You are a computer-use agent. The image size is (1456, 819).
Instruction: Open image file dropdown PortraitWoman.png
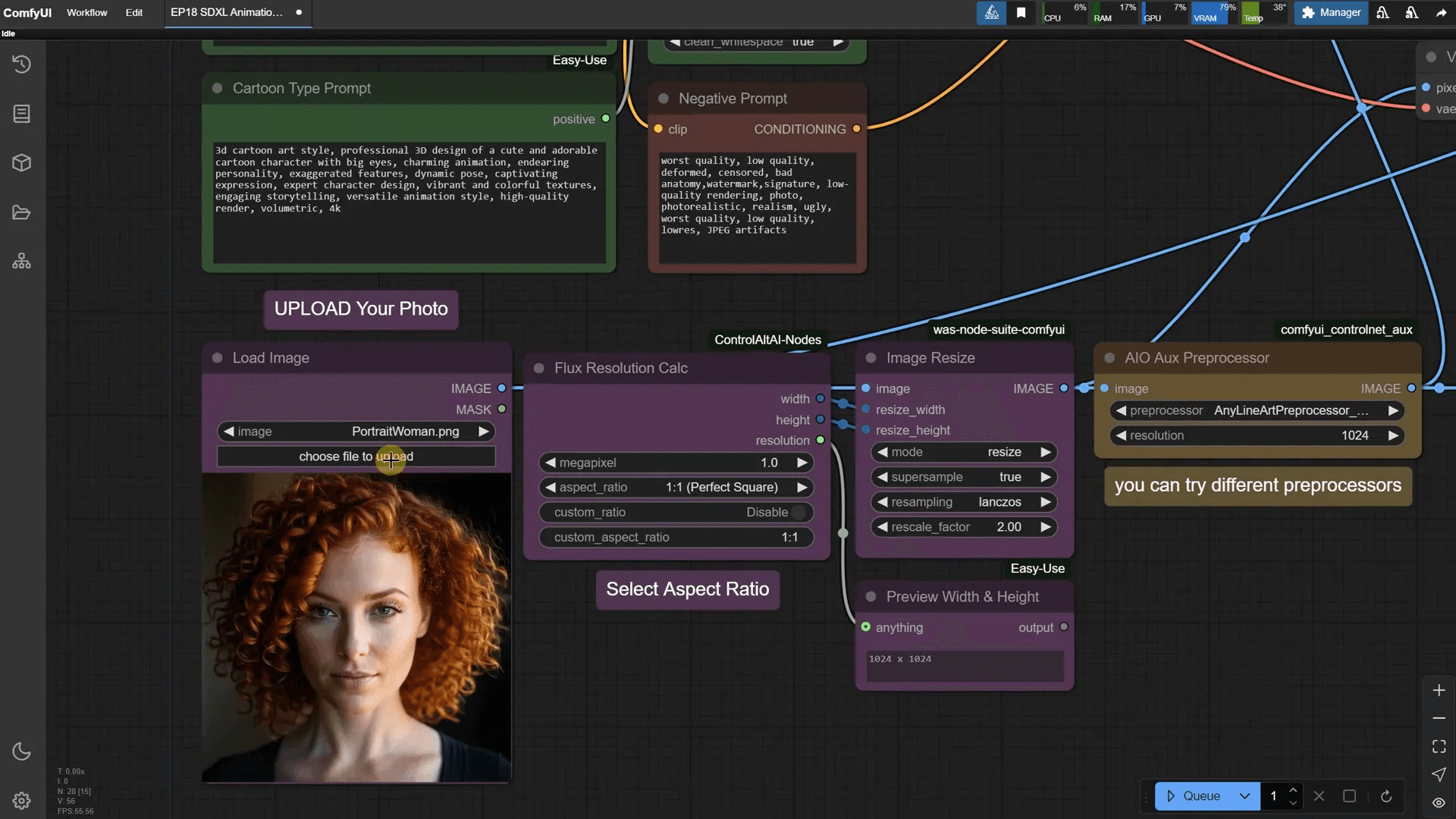(356, 431)
